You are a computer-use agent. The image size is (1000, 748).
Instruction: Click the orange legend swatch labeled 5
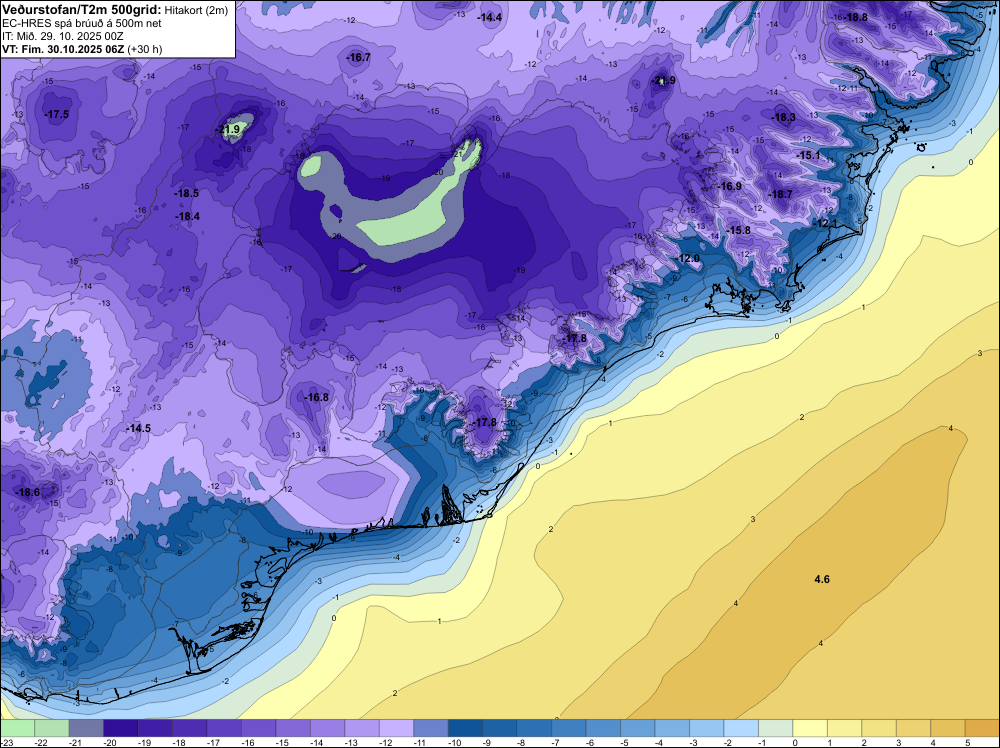[x=982, y=729]
